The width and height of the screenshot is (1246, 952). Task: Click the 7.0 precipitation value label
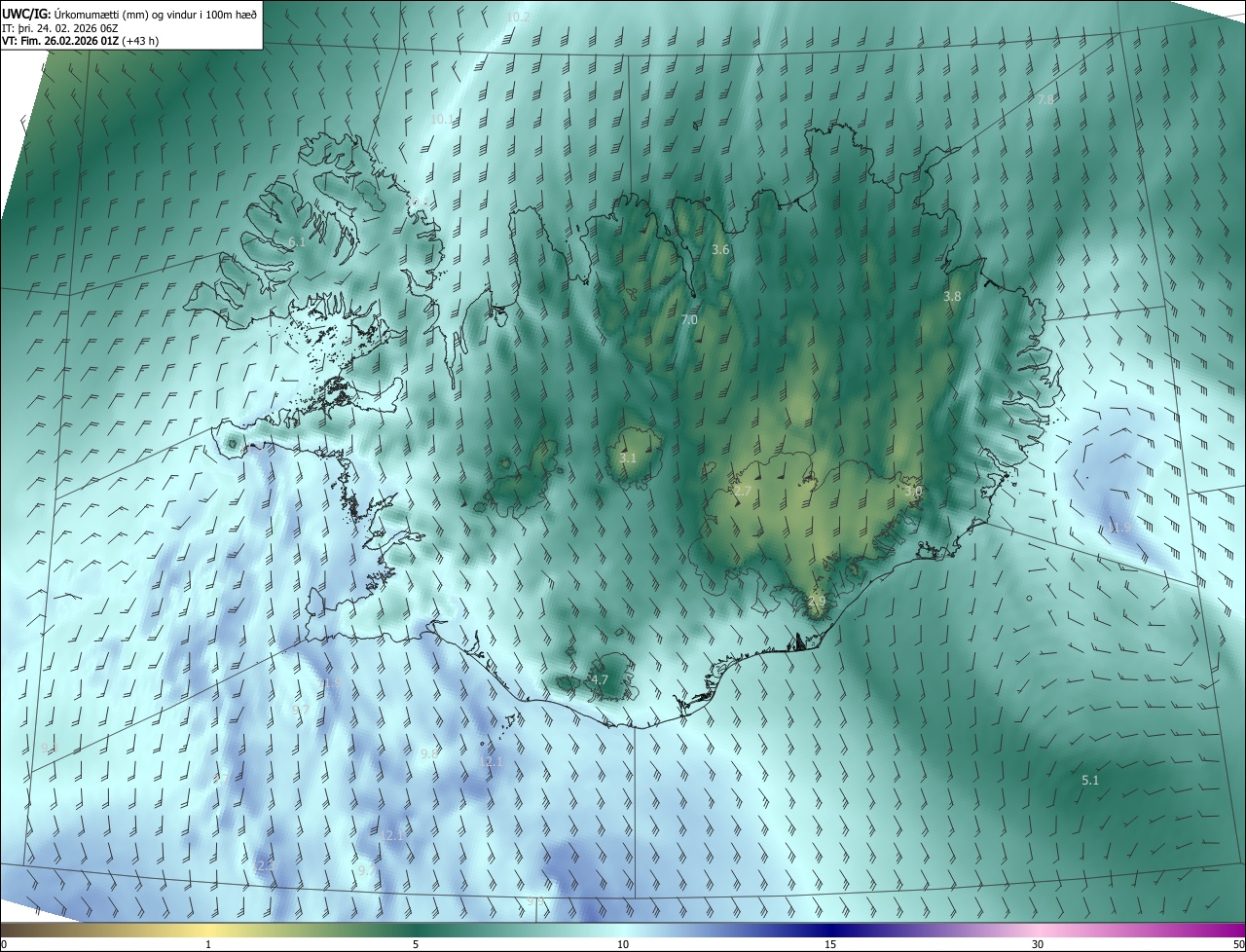pos(689,320)
